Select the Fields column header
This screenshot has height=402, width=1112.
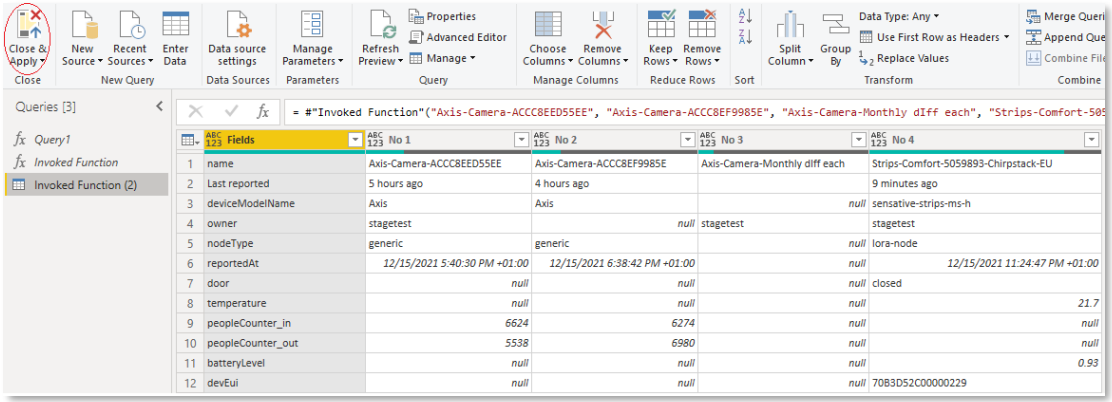(x=284, y=140)
